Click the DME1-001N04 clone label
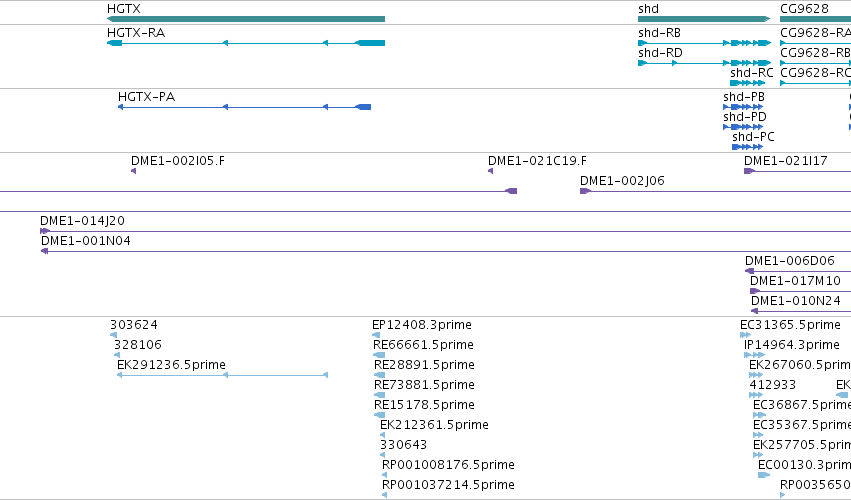This screenshot has height=500, width=851. pyautogui.click(x=86, y=241)
